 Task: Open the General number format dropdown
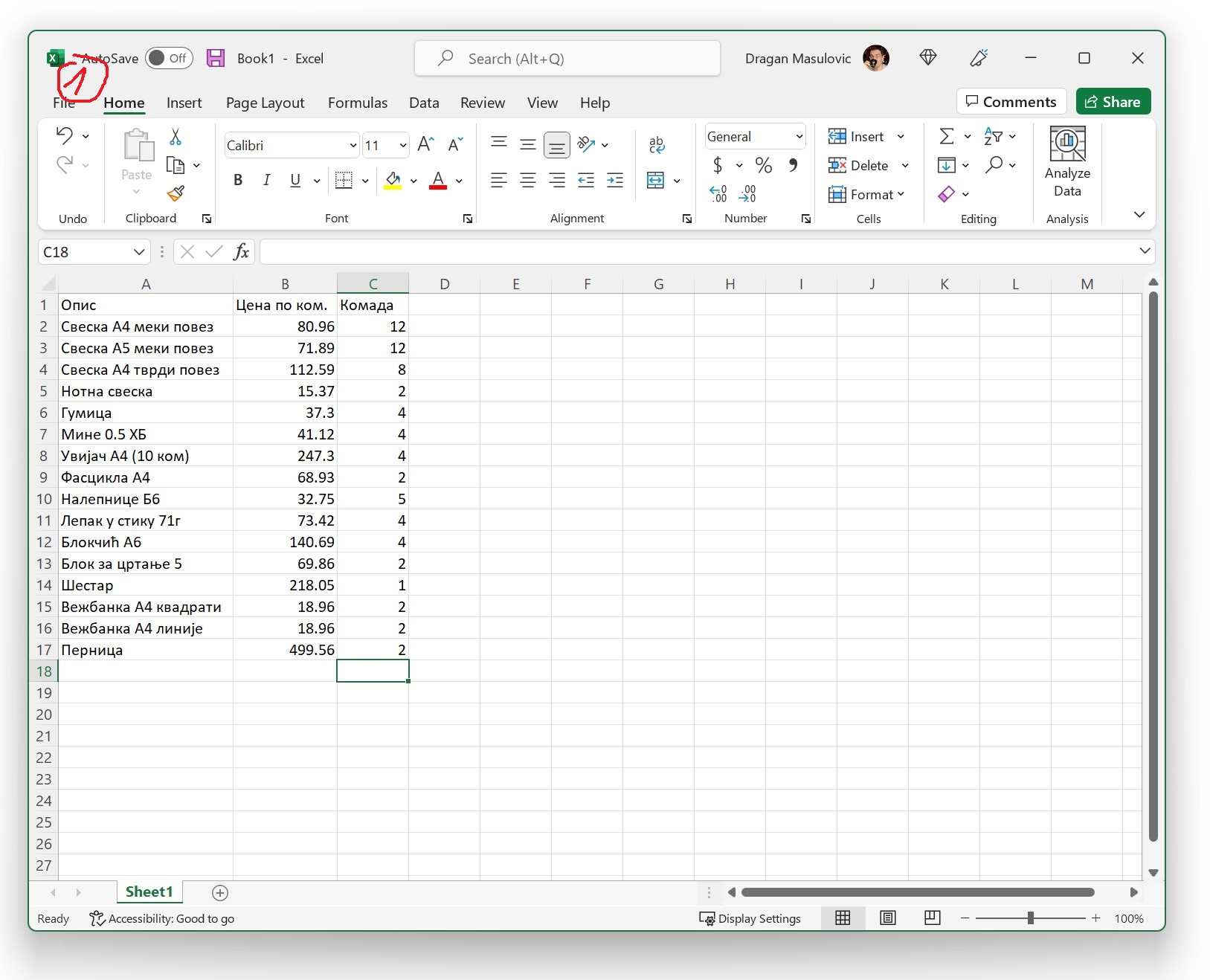[x=799, y=137]
